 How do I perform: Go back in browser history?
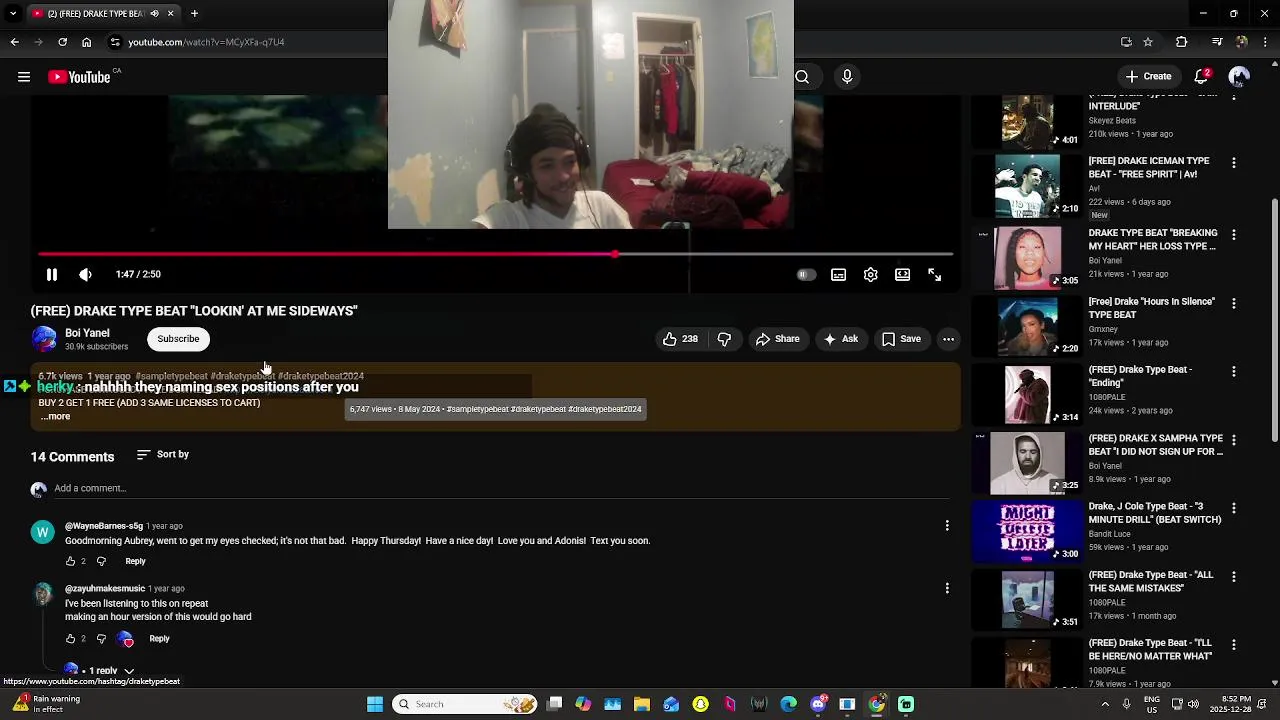click(14, 42)
